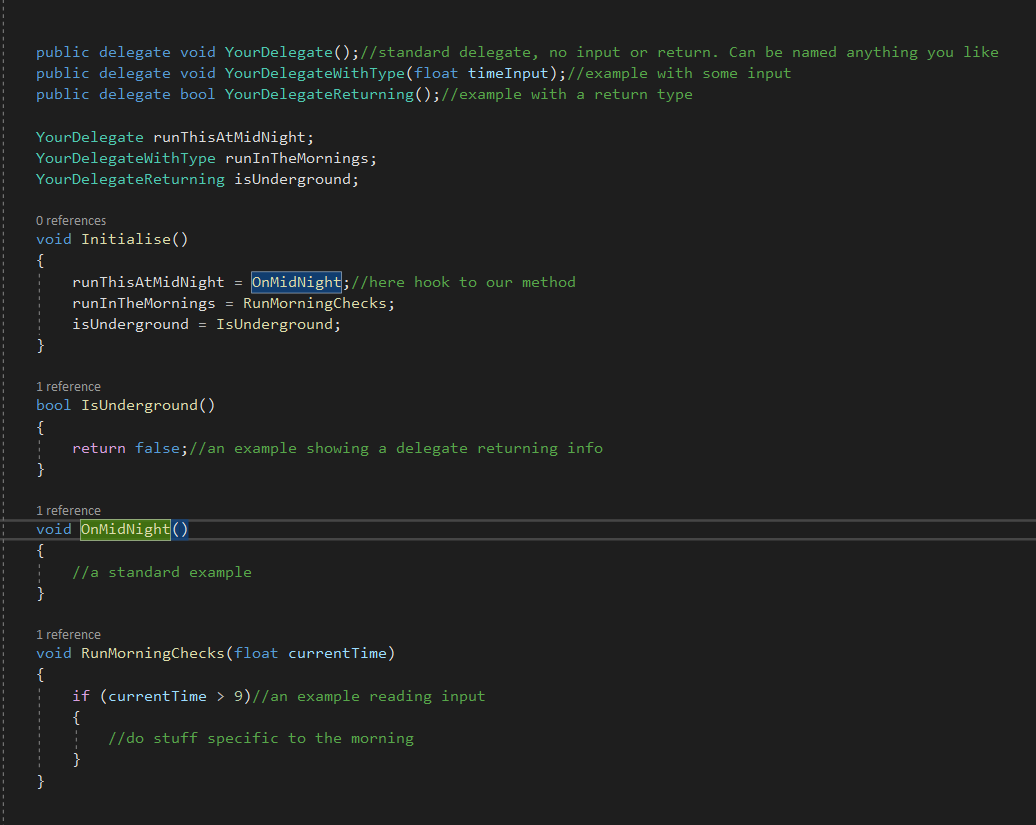Screen dimensions: 1036x825
Task: Click the RunMorningChecks method declaration name
Action: pos(153,653)
